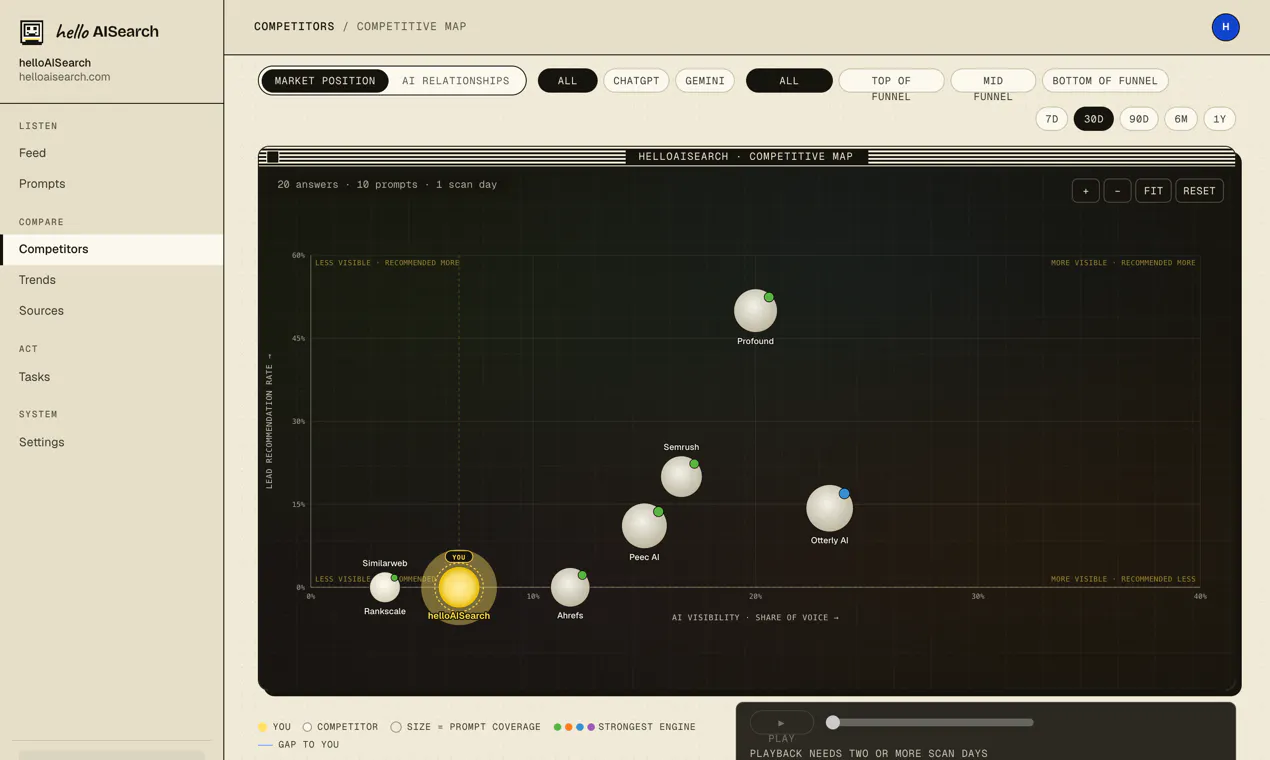Select the Peec AI competitor bubble
This screenshot has width=1270, height=760.
(644, 526)
